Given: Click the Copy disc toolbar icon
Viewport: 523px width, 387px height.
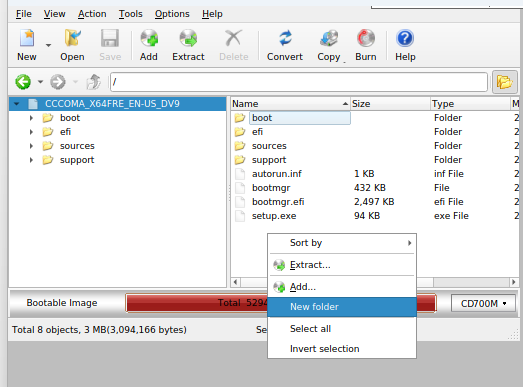Looking at the screenshot, I should coord(329,38).
